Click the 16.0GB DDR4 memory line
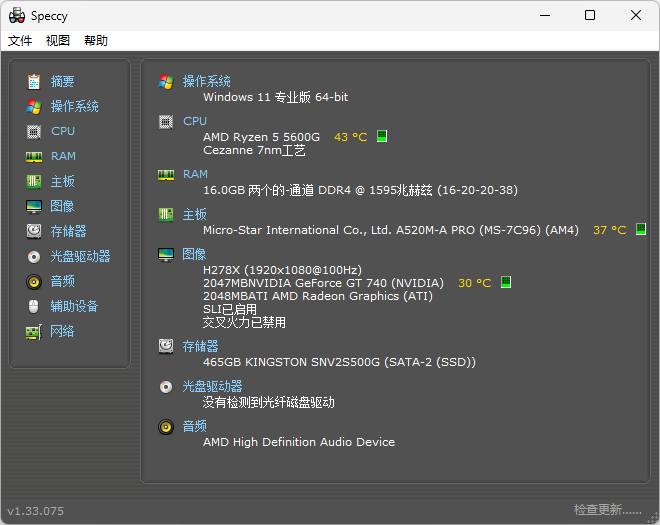The width and height of the screenshot is (660, 525). coord(360,190)
